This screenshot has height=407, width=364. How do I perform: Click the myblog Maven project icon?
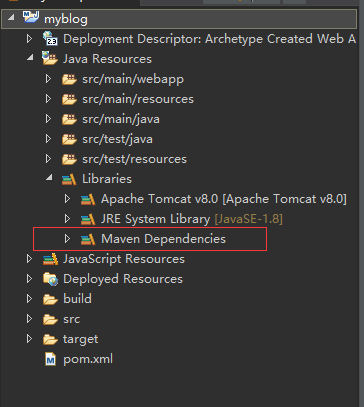click(x=31, y=17)
